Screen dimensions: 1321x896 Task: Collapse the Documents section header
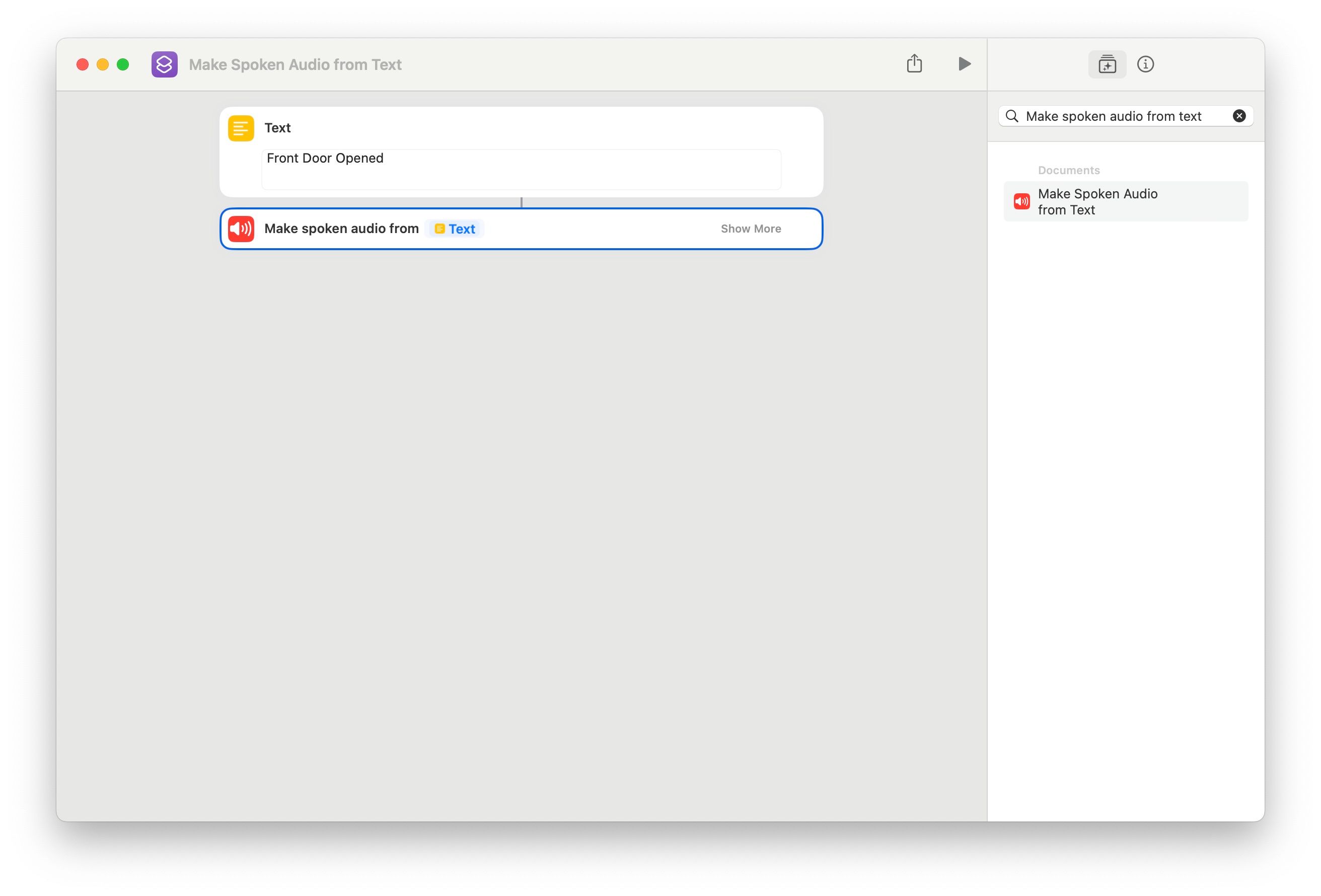1069,170
